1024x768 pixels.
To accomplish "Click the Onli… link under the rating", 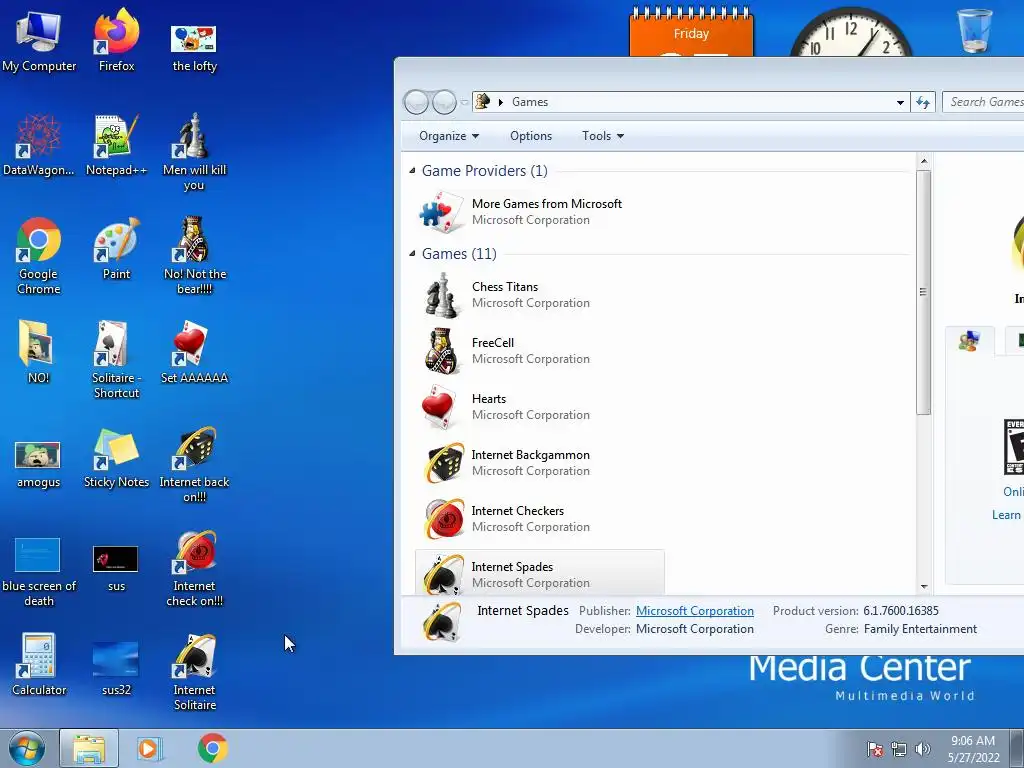I will tap(1014, 492).
